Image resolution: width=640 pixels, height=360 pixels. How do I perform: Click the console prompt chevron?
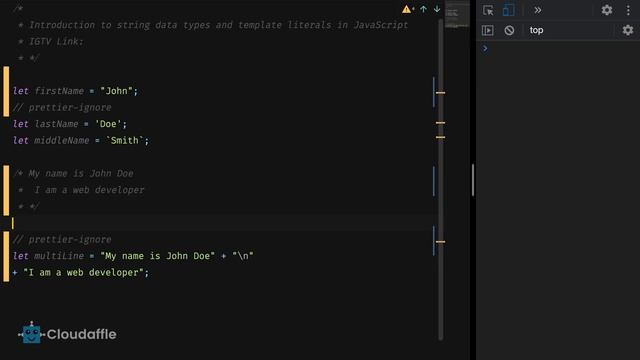coord(485,49)
